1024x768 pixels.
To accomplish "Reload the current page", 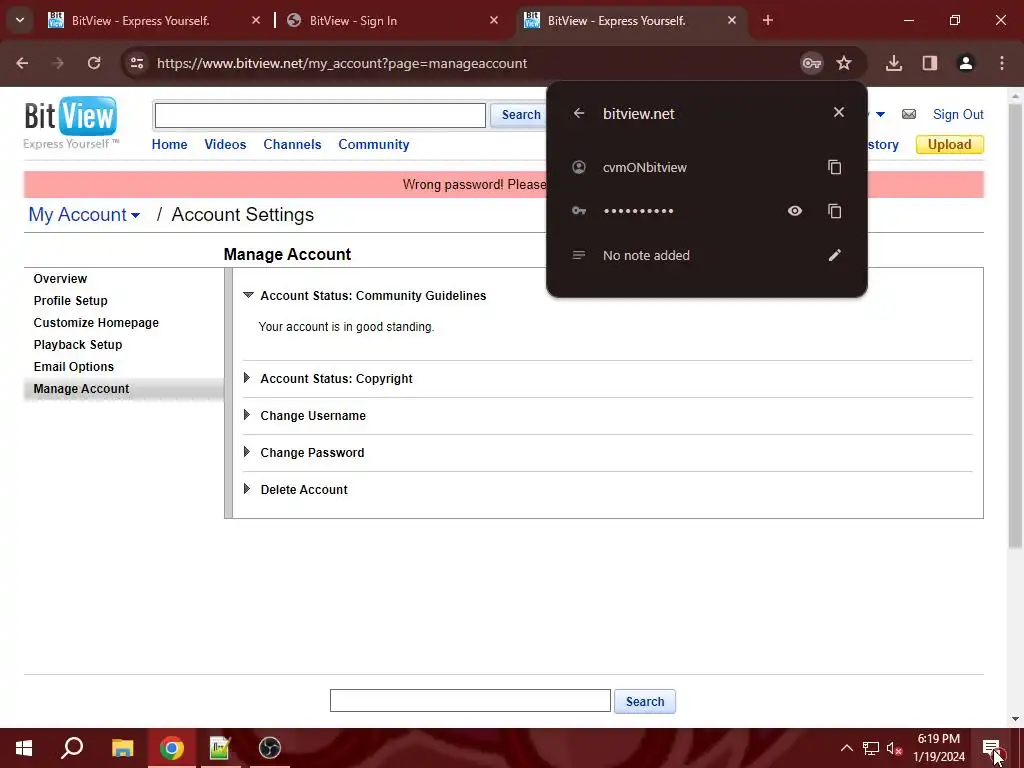I will pos(94,63).
